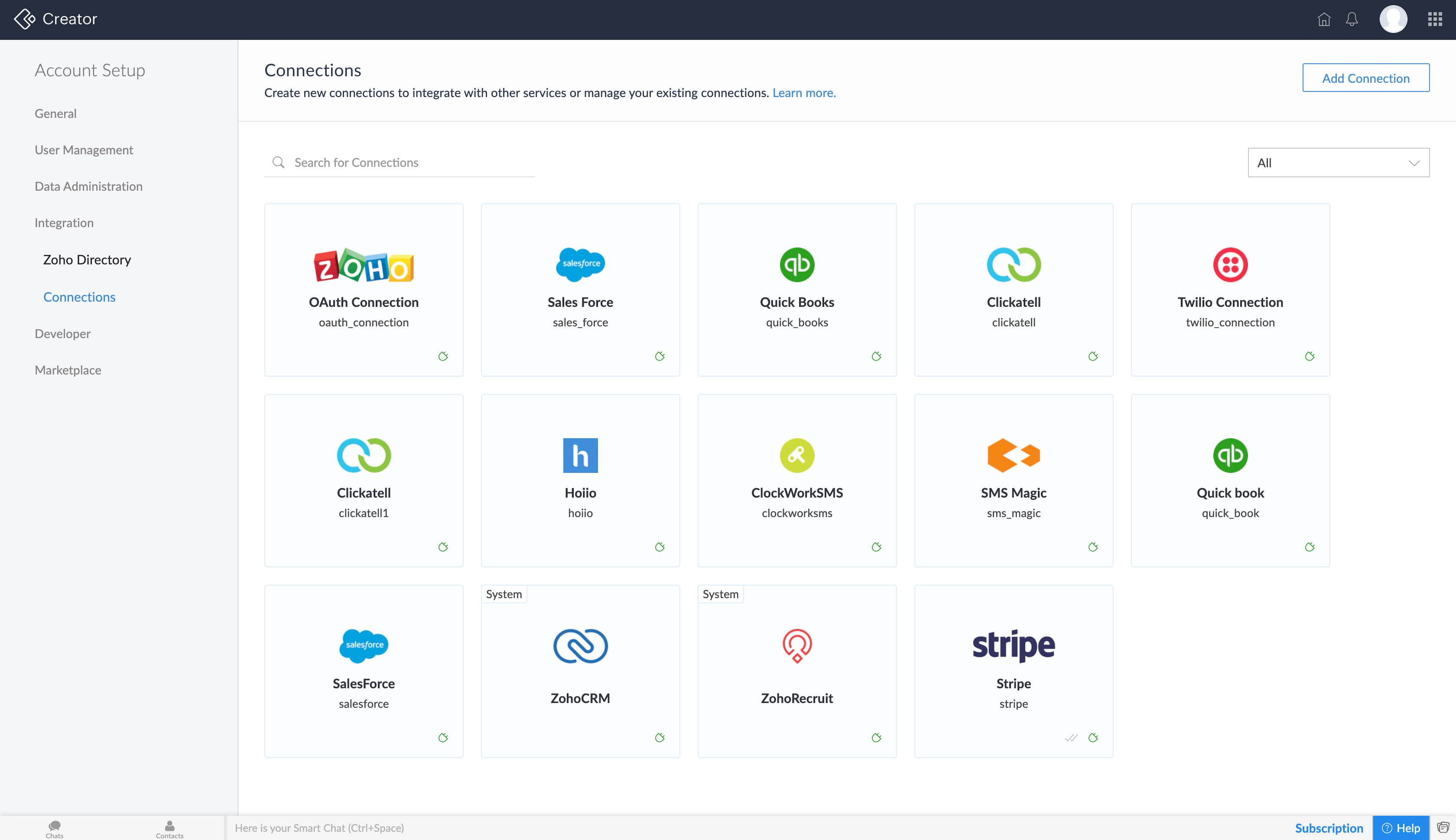Open Marketplace section in sidebar
This screenshot has height=840, width=1456.
coord(68,370)
